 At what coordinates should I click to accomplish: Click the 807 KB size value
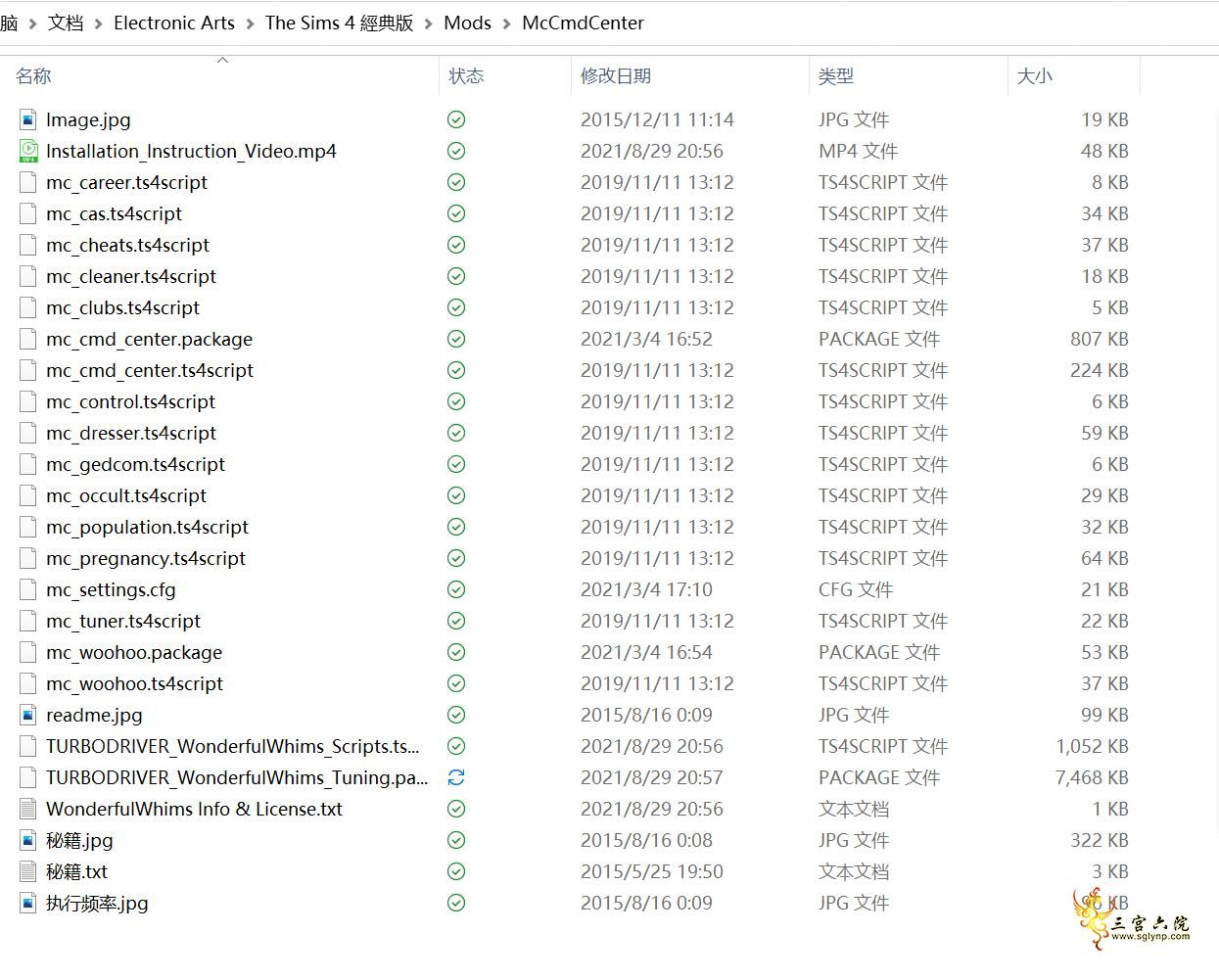1100,339
